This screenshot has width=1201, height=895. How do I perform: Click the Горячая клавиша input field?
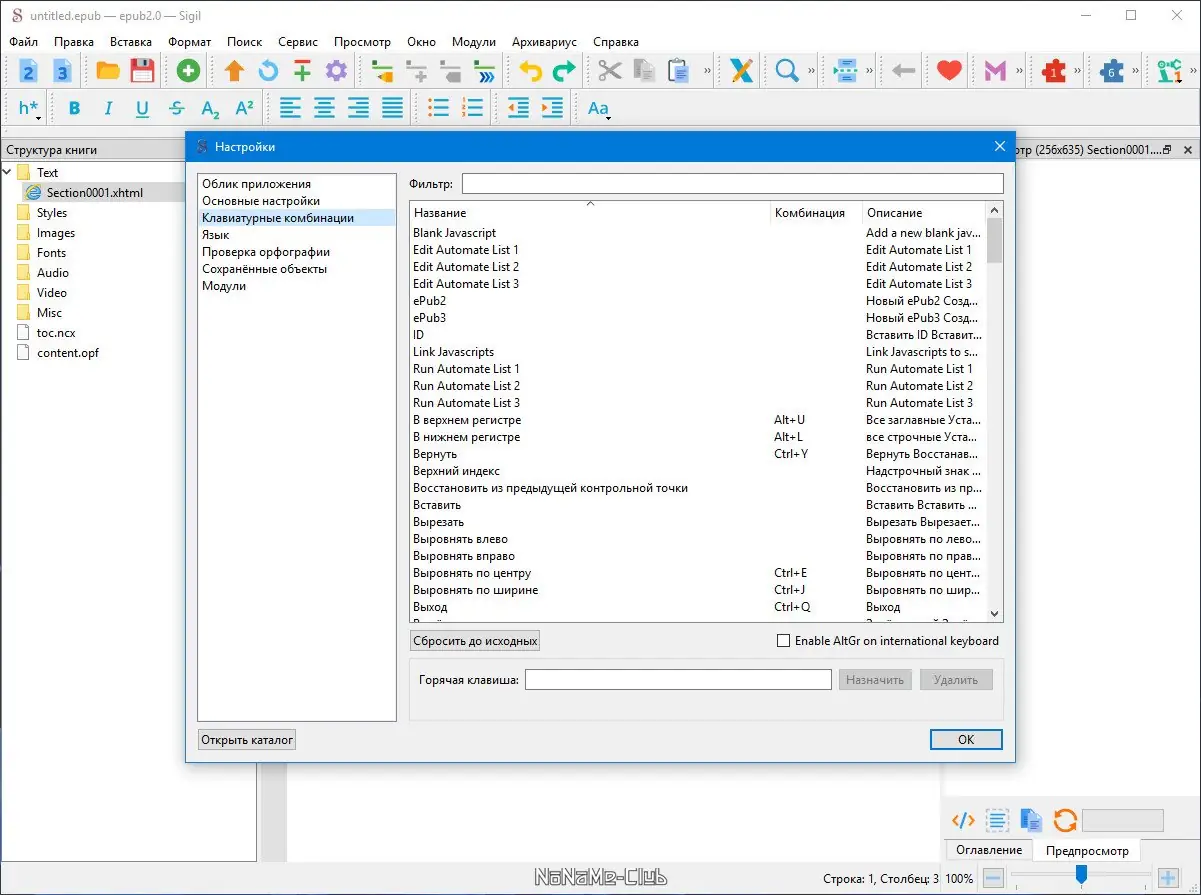tap(678, 680)
